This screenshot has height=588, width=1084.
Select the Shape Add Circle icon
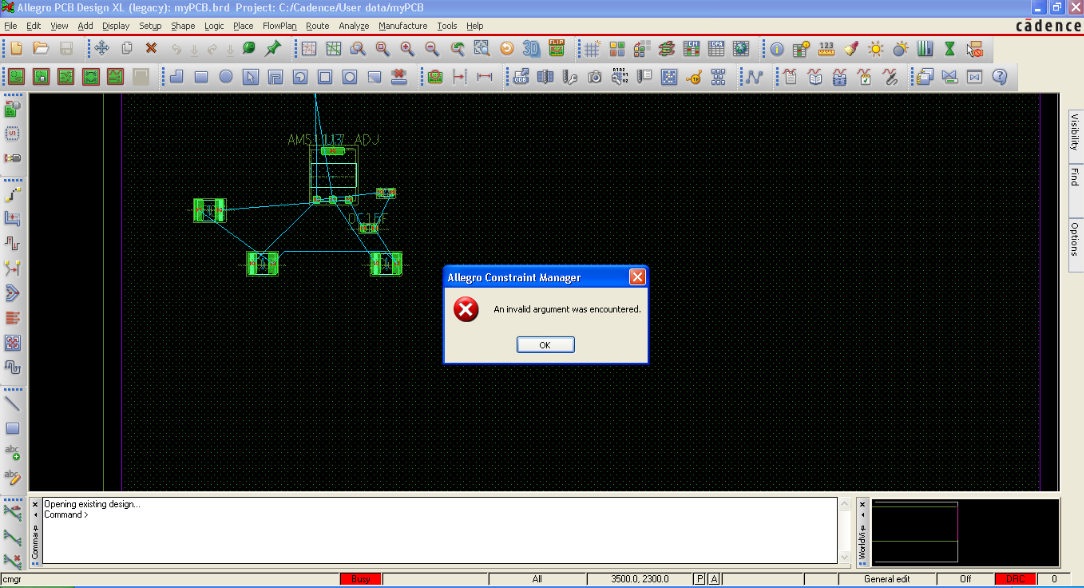point(226,77)
